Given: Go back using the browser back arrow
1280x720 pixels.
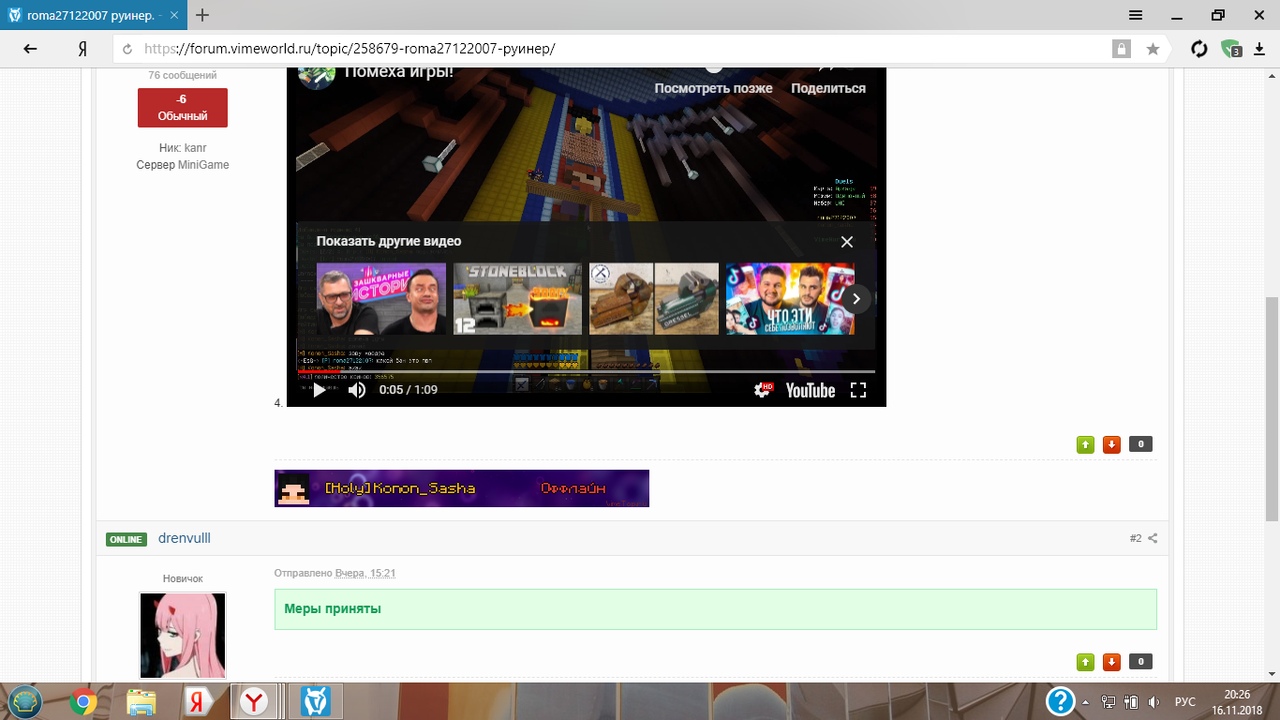Looking at the screenshot, I should coord(30,49).
